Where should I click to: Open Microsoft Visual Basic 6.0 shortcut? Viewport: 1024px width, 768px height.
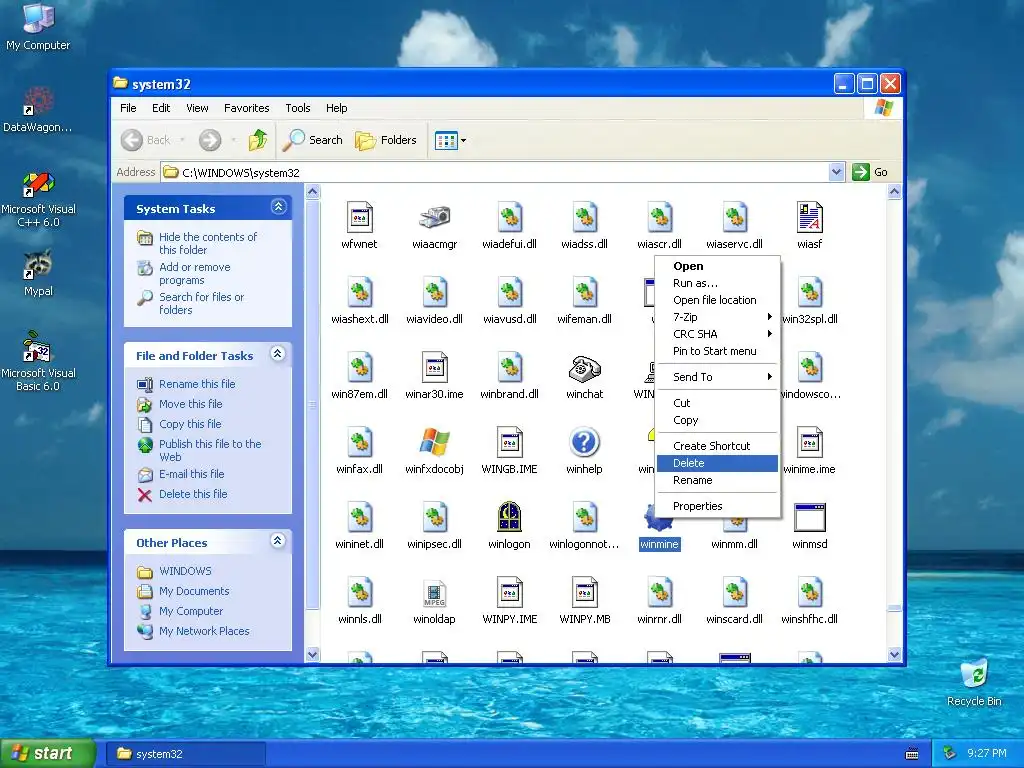(38, 362)
